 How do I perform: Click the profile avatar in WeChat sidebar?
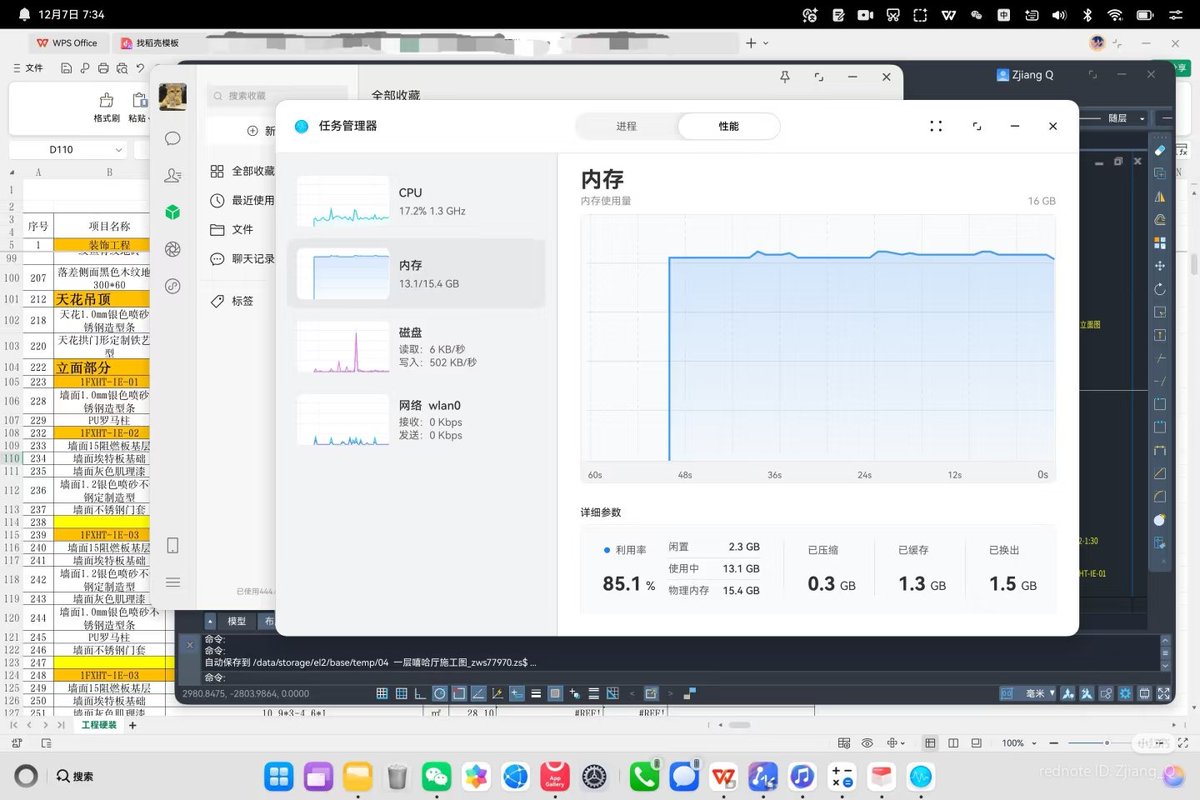[172, 97]
